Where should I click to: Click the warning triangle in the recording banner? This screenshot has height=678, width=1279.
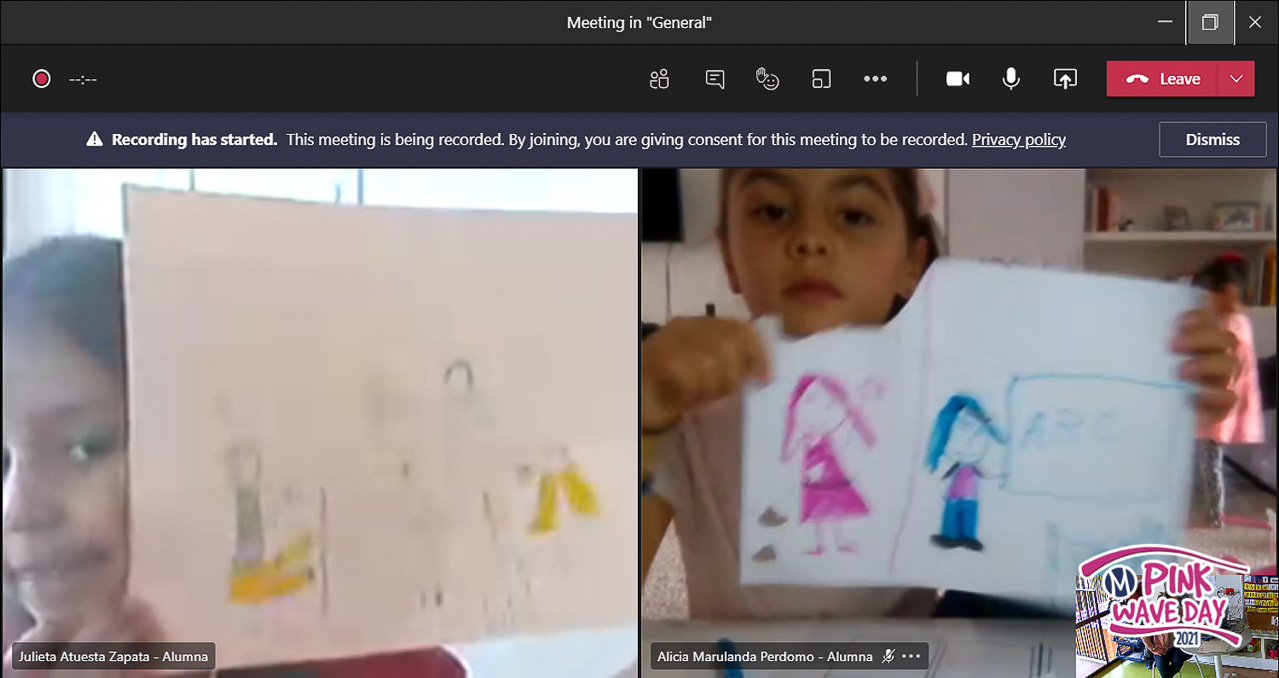coord(94,140)
